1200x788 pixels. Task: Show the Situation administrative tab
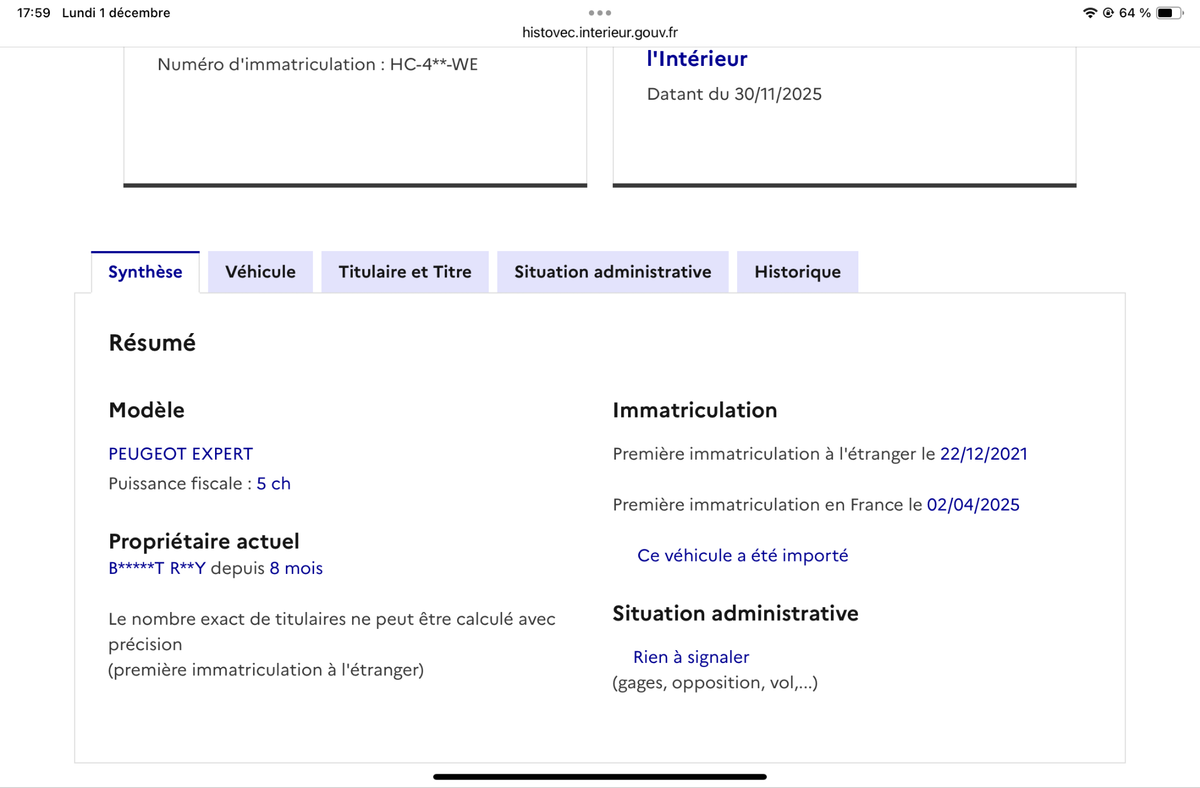613,272
